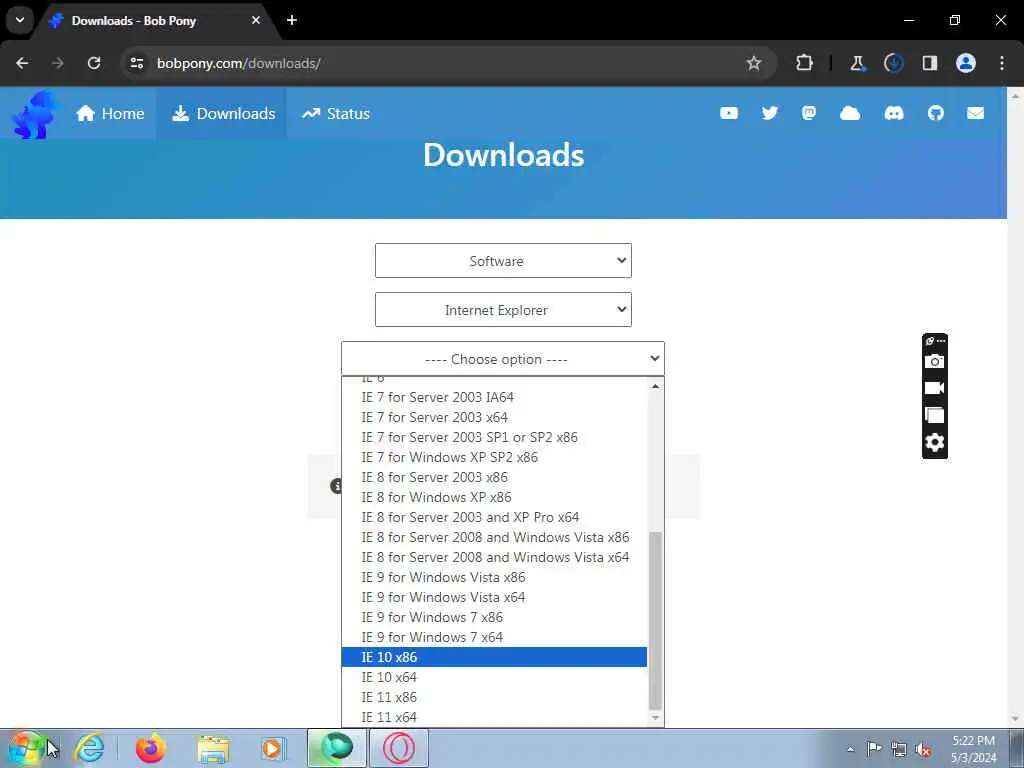The height and width of the screenshot is (768, 1024).
Task: Select IE 9 for Windows Vista x64
Action: [x=494, y=598]
